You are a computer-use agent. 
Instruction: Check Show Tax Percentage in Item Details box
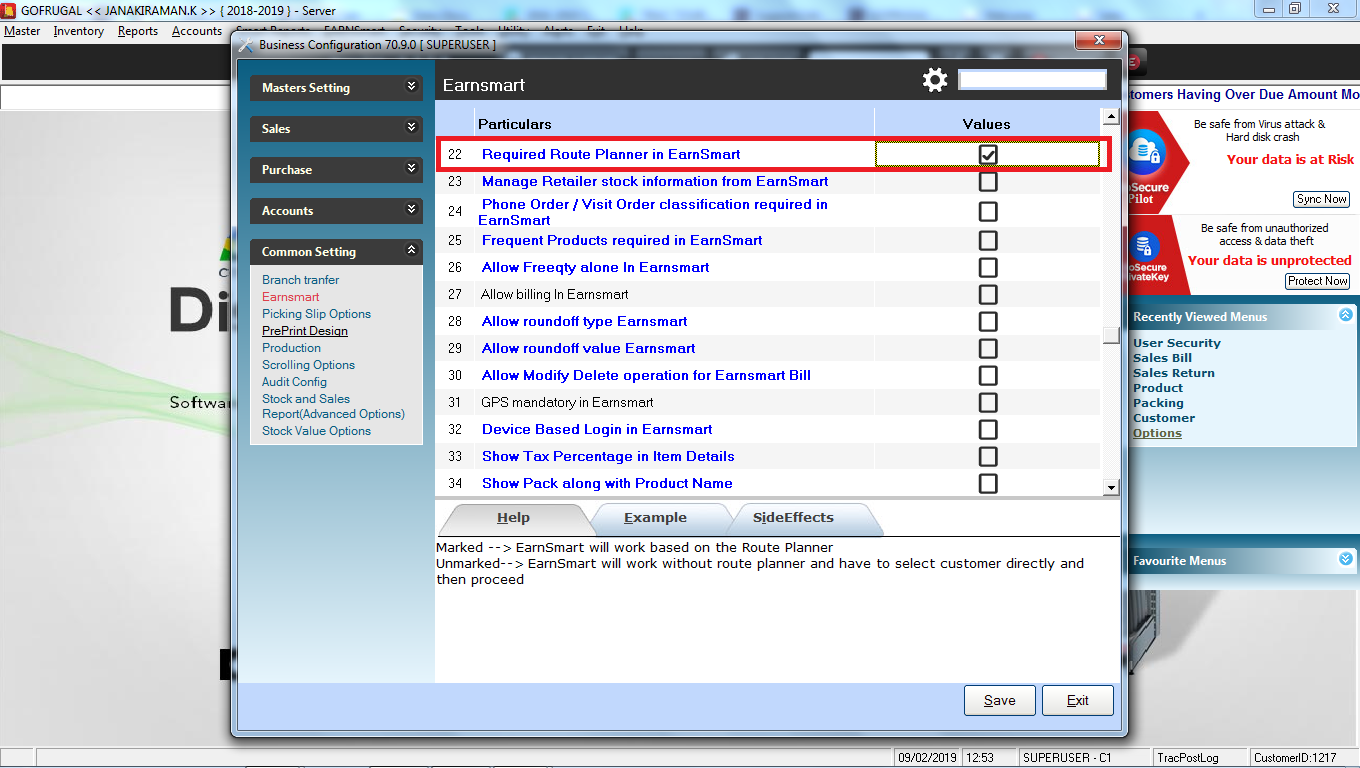(x=988, y=457)
